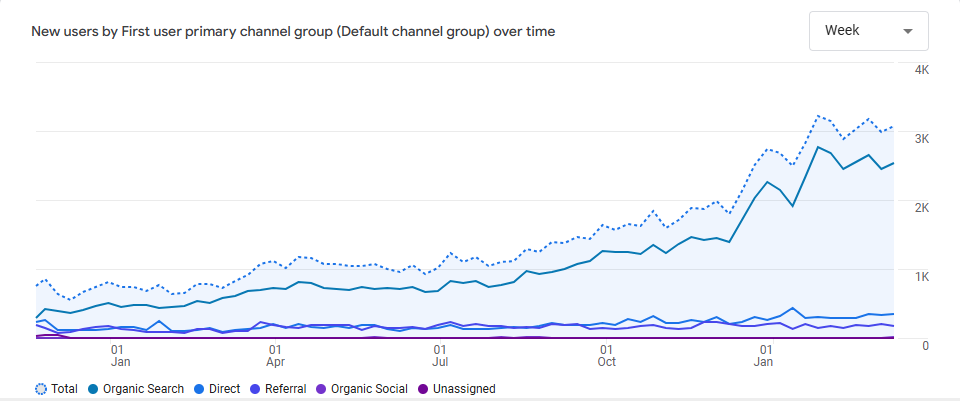Screen dimensions: 960x401
Task: Click the 3K y-axis label
Action: [922, 139]
